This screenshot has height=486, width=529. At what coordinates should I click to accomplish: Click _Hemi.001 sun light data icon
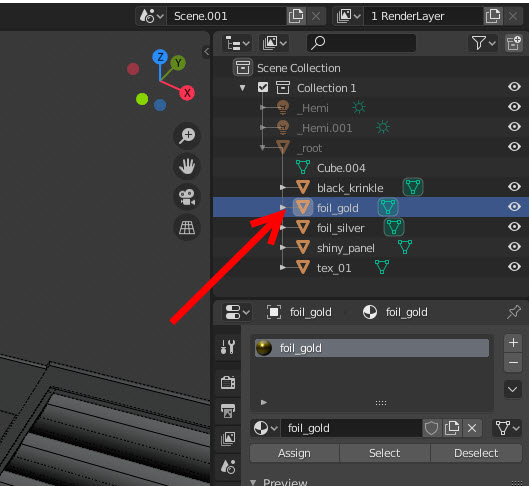383,127
